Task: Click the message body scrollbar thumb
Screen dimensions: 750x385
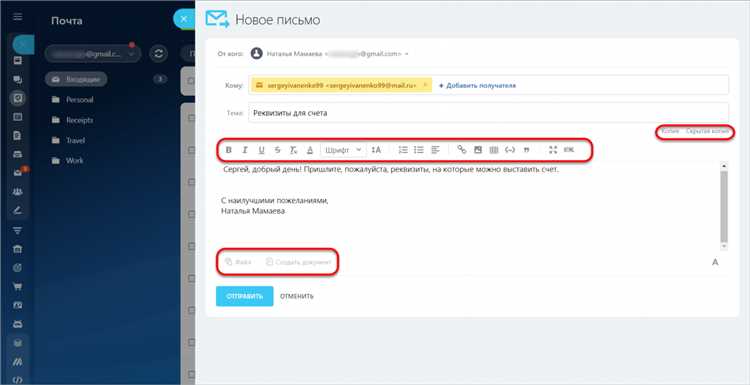Action: 724,206
